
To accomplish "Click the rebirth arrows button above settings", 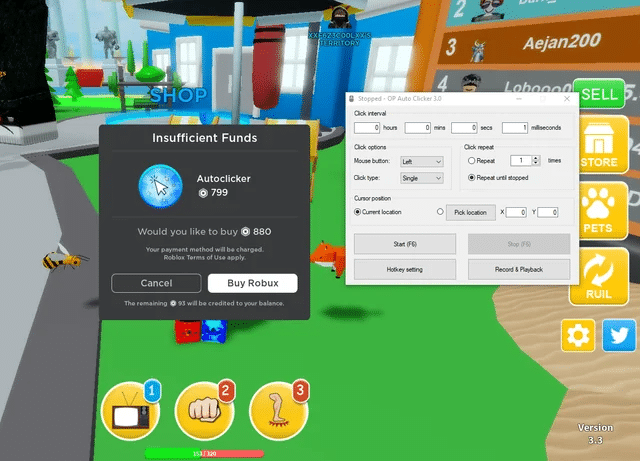I will [599, 276].
